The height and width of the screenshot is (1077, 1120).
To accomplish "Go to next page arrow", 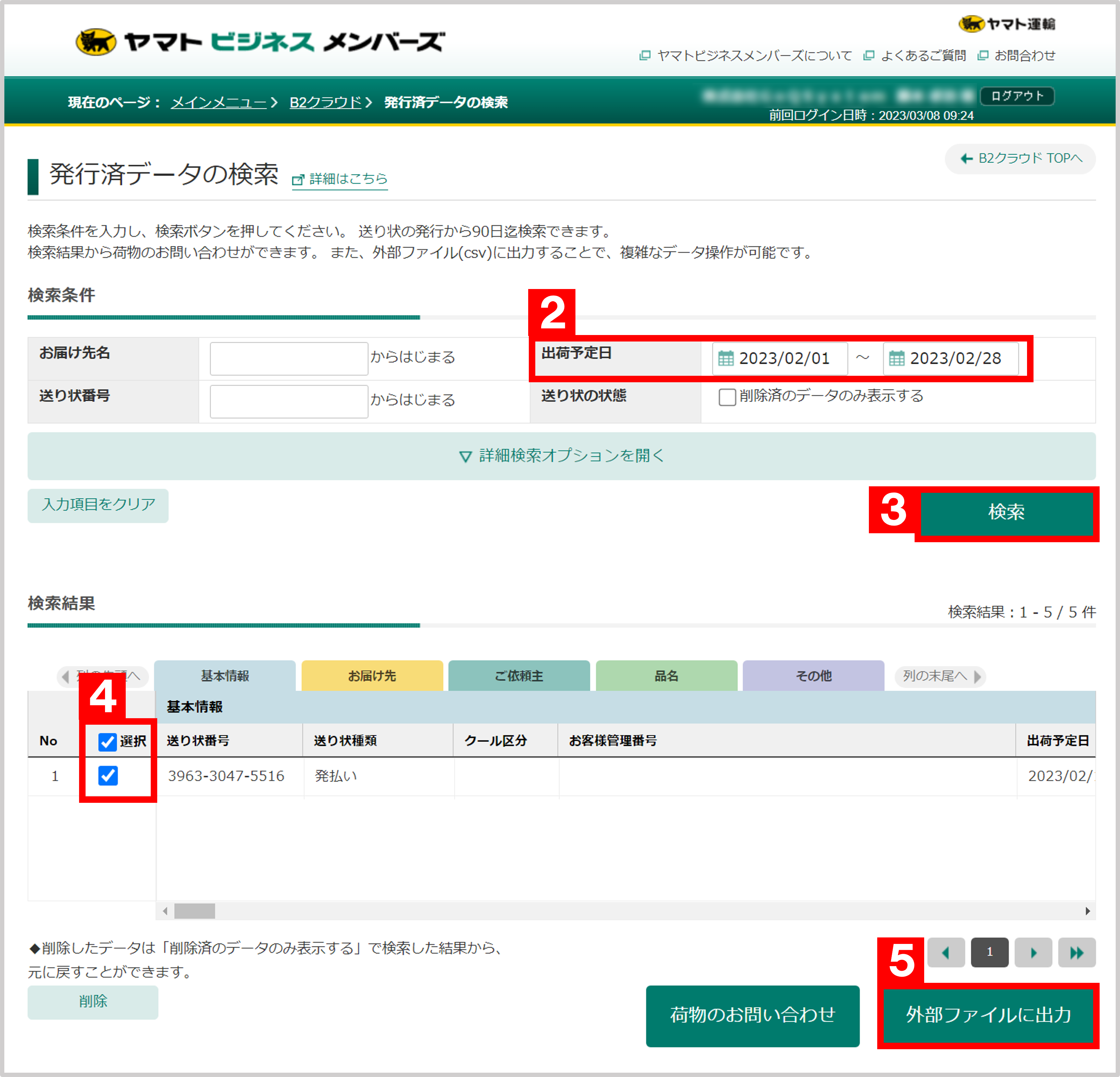I will 1033,953.
